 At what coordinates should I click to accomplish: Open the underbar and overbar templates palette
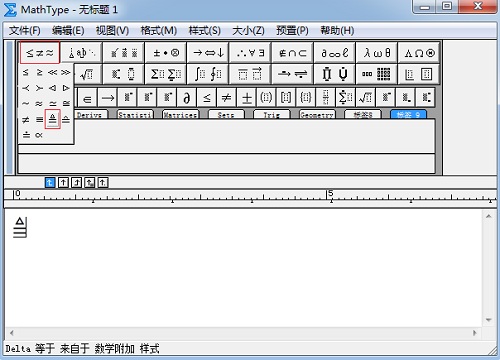250,74
